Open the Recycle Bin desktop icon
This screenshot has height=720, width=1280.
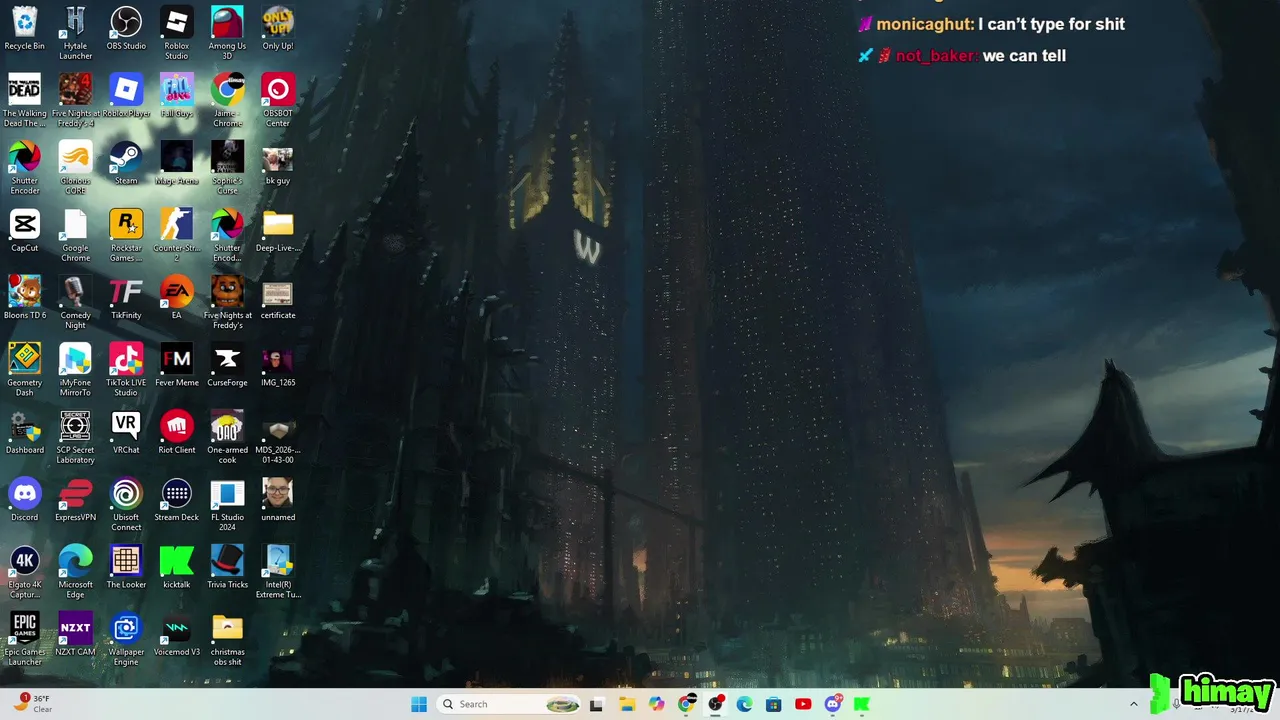coord(25,28)
